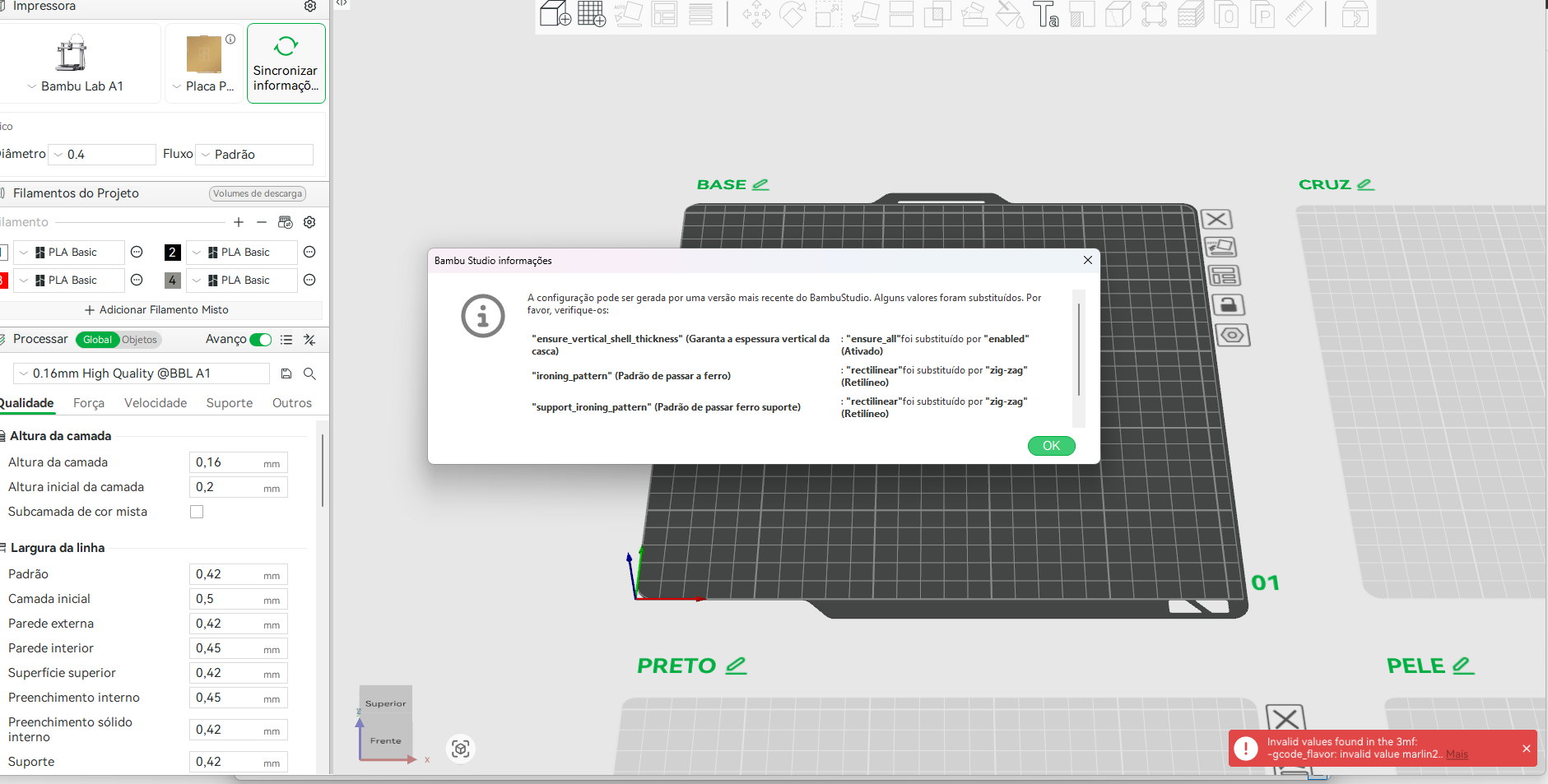
Task: Open the nozzle diameter 0.4 dropdown
Action: tap(103, 155)
